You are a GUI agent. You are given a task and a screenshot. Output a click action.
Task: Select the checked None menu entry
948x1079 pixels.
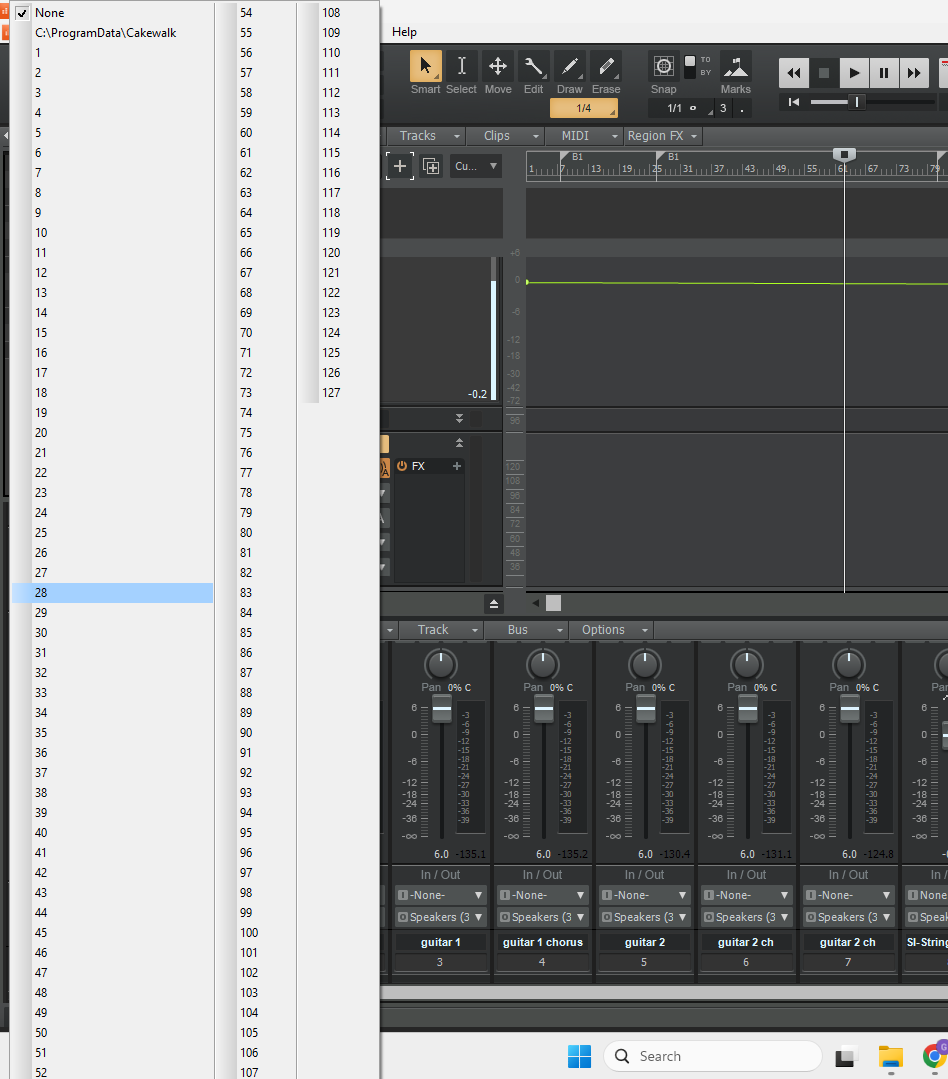click(113, 12)
